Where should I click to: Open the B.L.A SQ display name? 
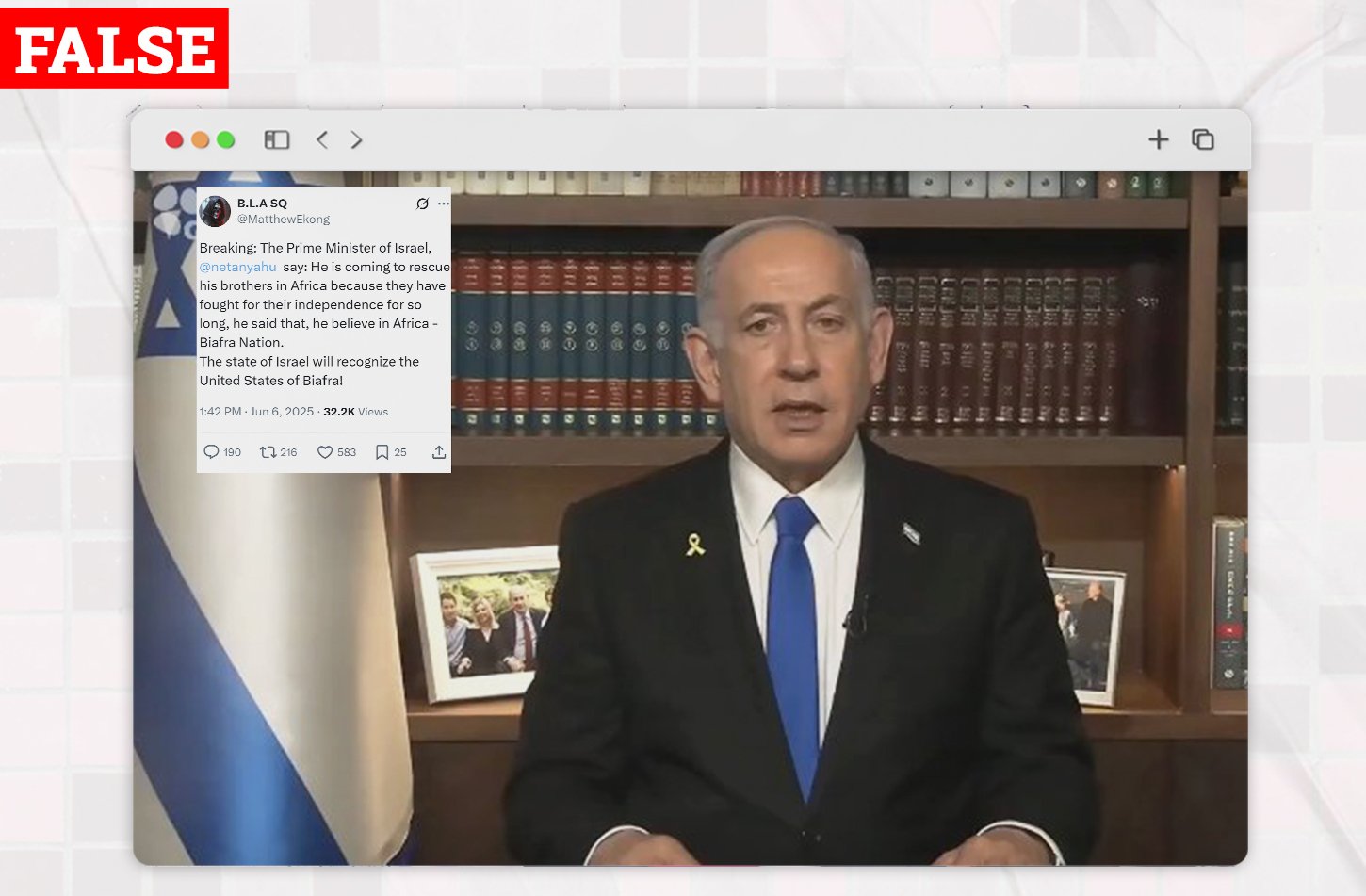tap(262, 204)
